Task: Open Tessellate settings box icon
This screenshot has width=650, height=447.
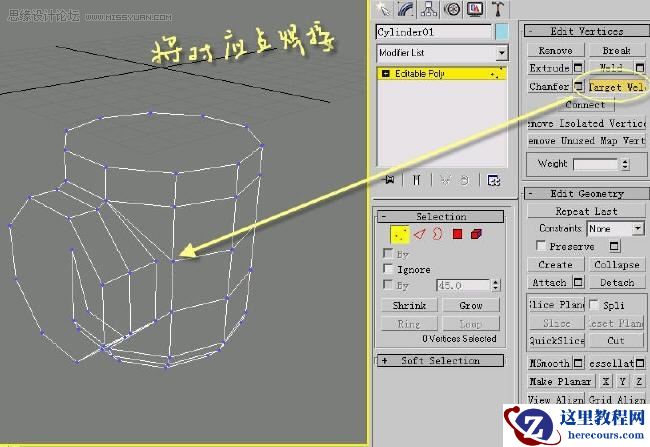Action: (x=640, y=363)
